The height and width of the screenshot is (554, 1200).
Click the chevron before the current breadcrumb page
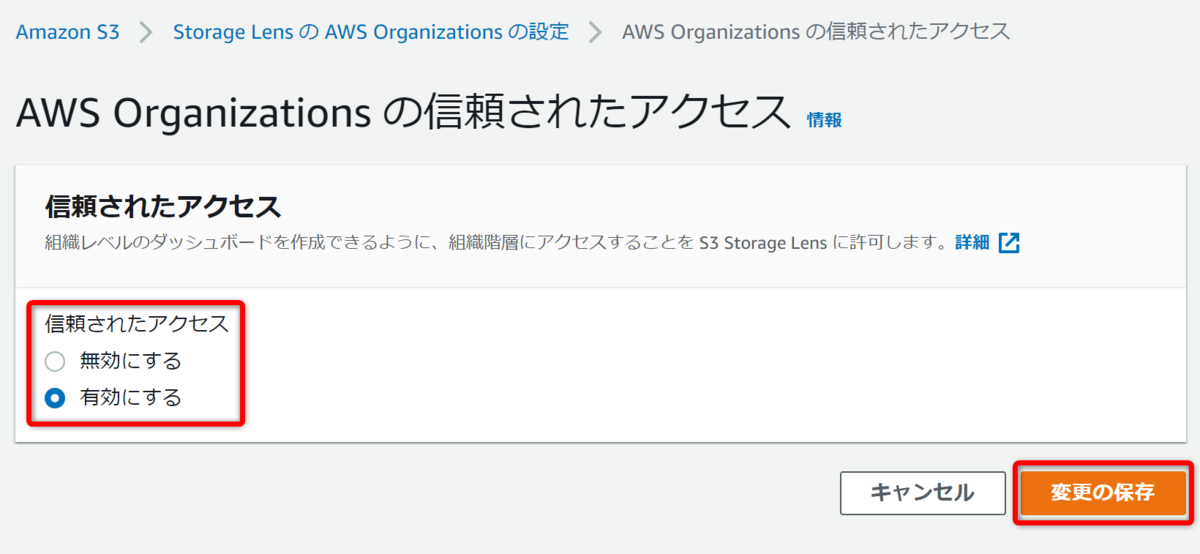(595, 32)
